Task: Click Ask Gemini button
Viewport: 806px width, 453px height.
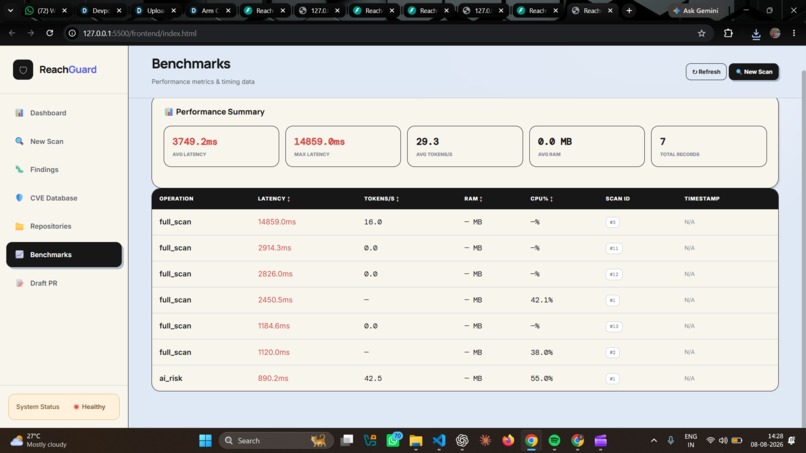Action: click(x=695, y=11)
